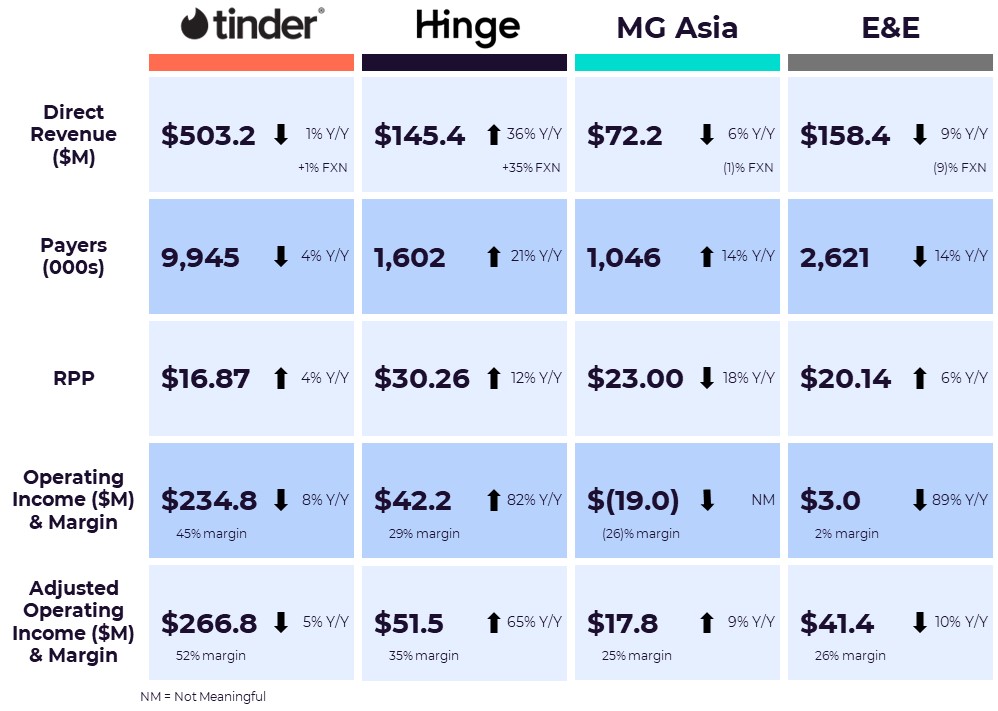Click the gray color bar under E&E
The width and height of the screenshot is (998, 711).
(890, 62)
